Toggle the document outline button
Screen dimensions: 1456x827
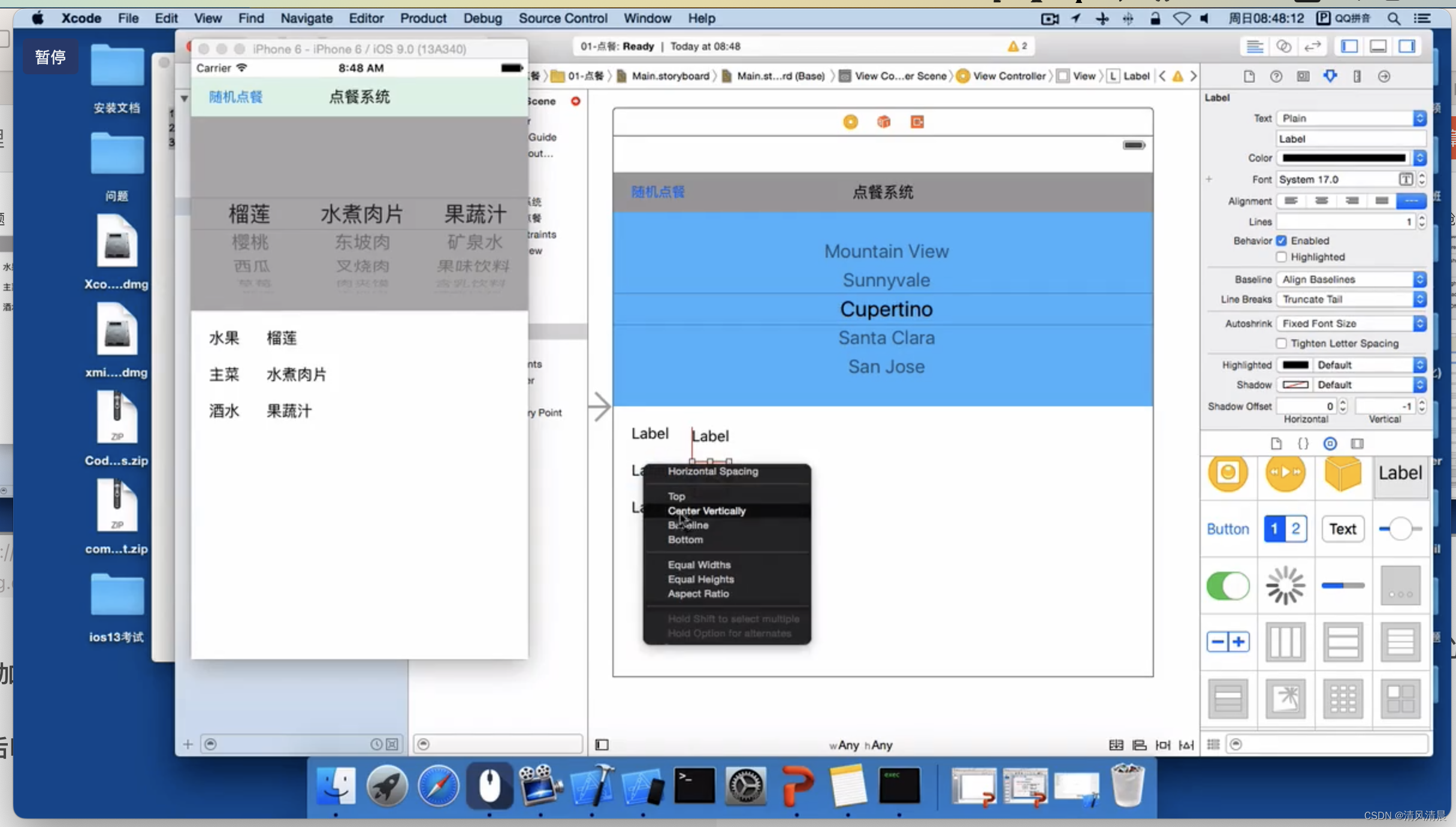(x=602, y=744)
